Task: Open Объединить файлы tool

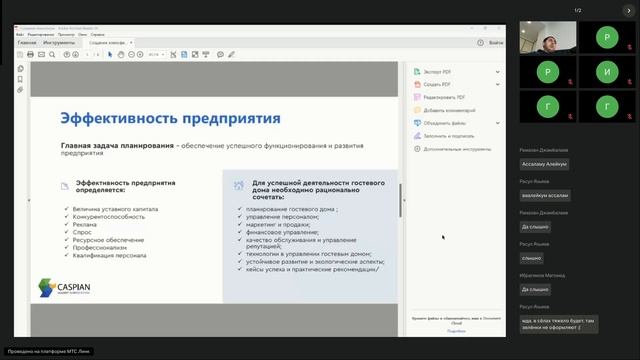Action: pos(444,123)
